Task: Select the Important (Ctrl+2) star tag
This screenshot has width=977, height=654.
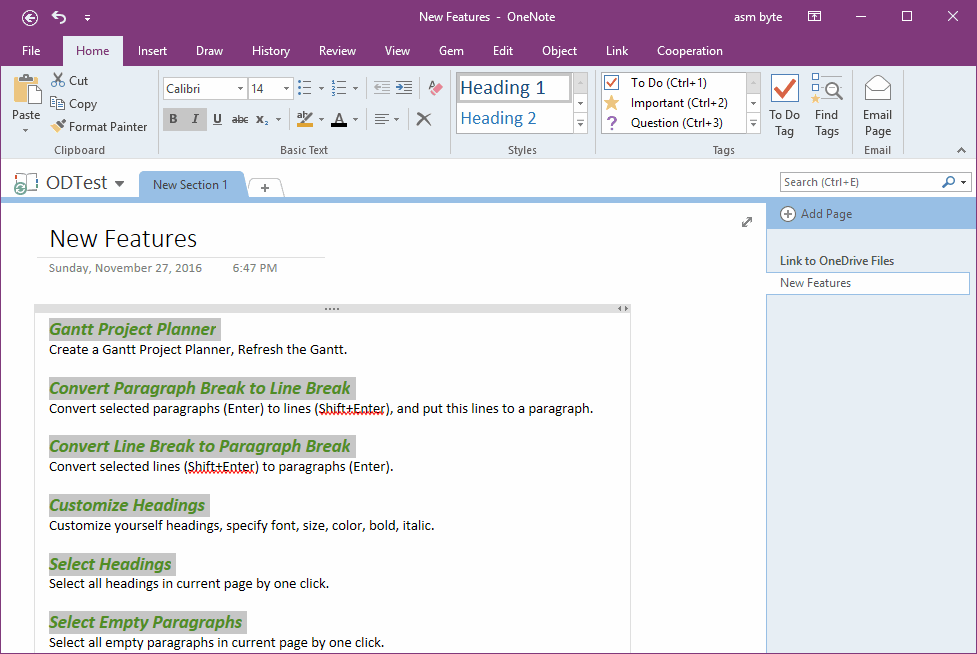Action: pos(673,103)
